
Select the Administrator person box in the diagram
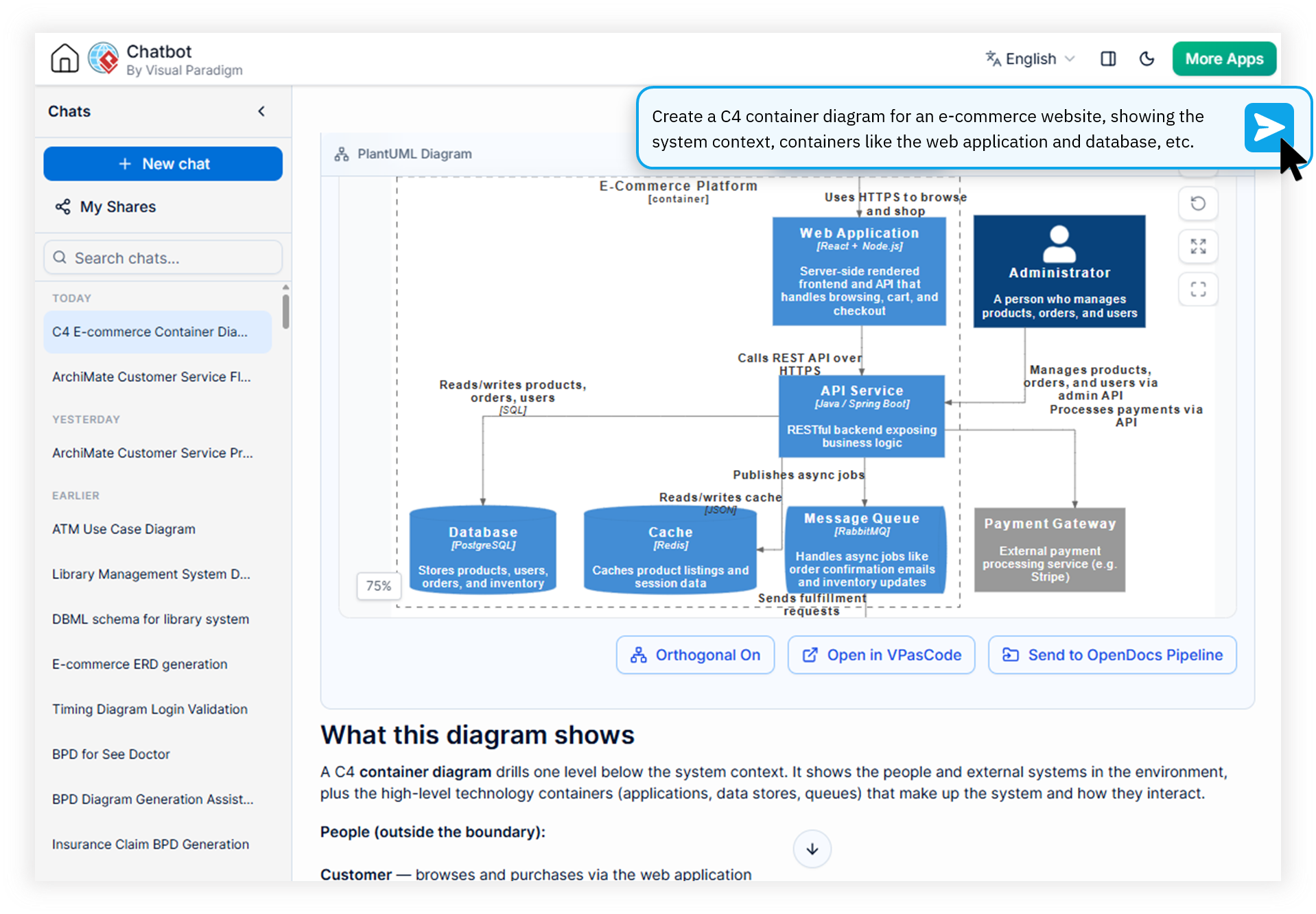coord(1059,272)
